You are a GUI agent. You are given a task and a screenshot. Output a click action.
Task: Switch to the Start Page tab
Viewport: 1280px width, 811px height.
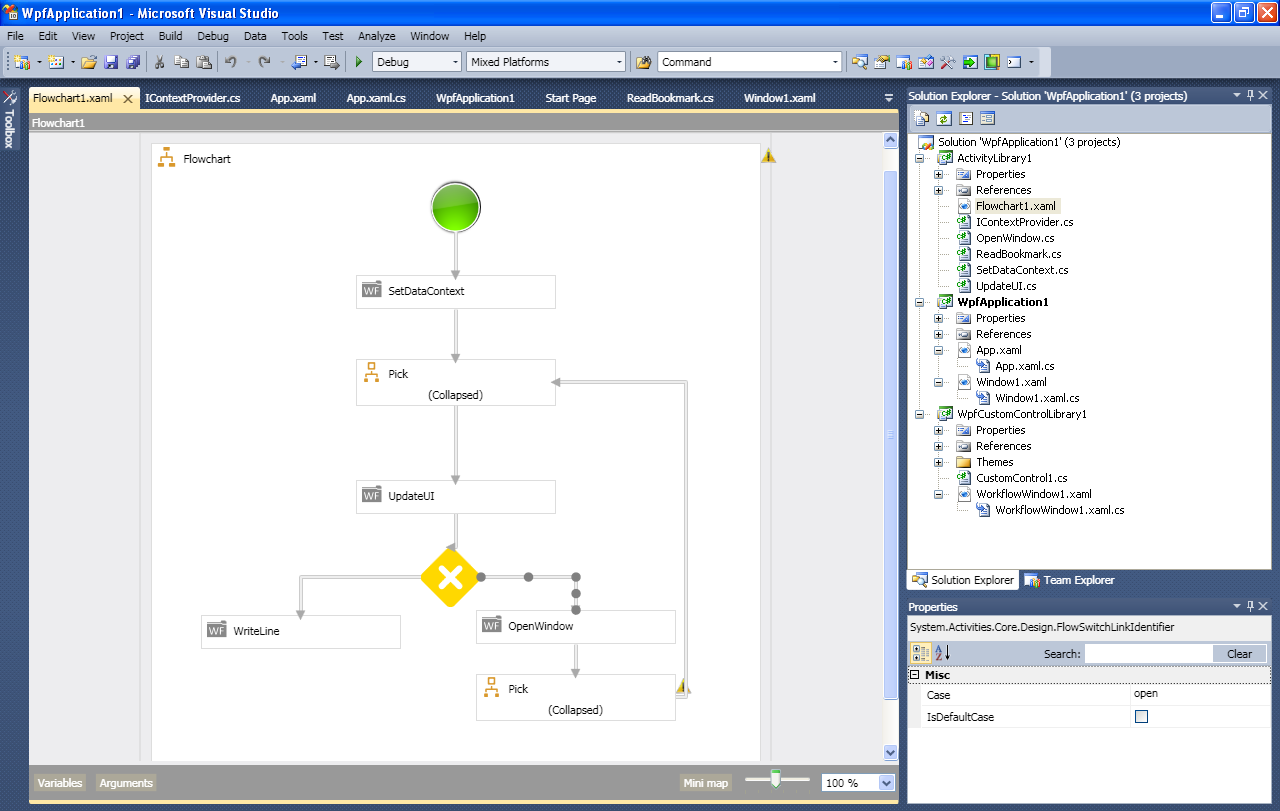[571, 98]
